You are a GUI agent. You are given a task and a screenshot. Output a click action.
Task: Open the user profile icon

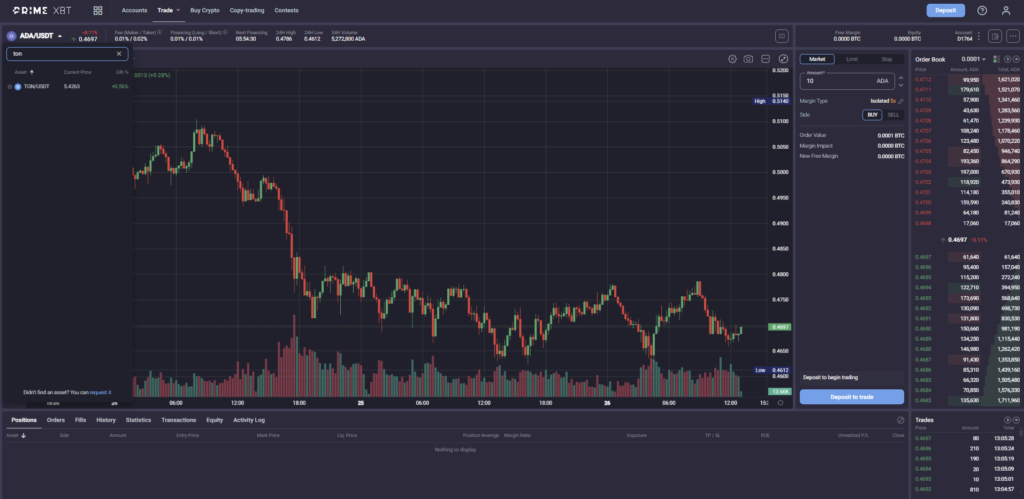click(x=1006, y=10)
